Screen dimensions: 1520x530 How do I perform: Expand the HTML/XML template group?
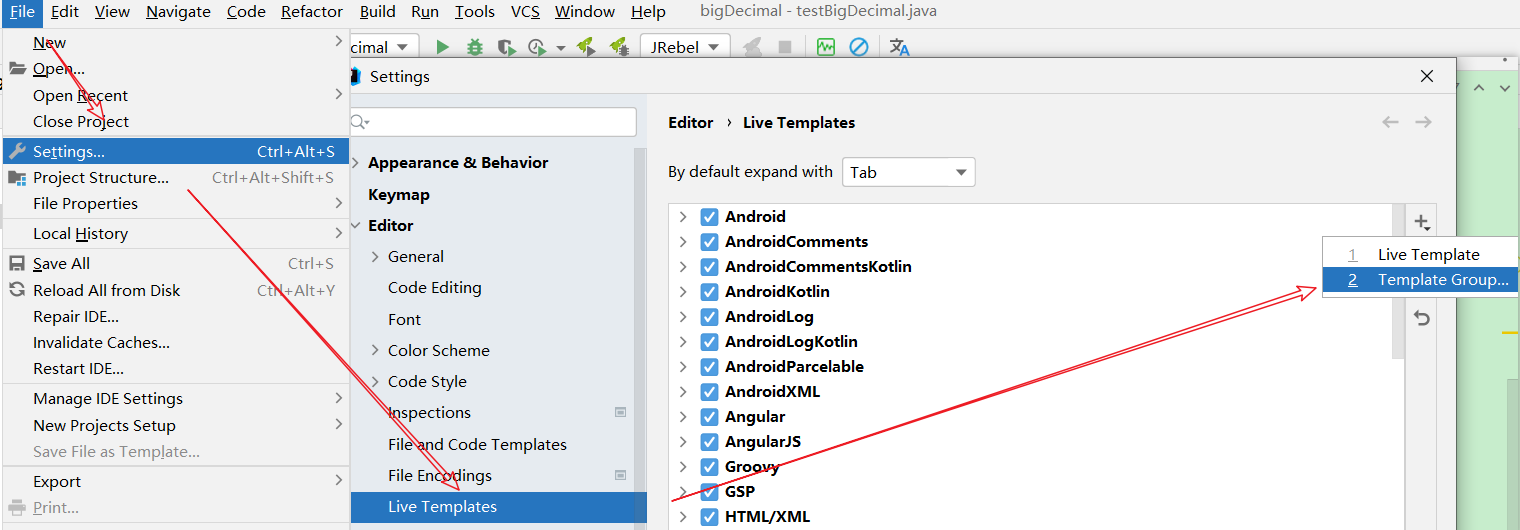(x=683, y=516)
